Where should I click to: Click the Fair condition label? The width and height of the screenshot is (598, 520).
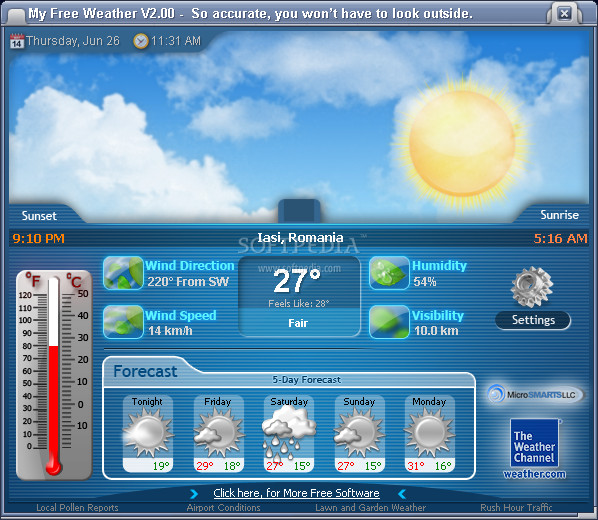(298, 323)
